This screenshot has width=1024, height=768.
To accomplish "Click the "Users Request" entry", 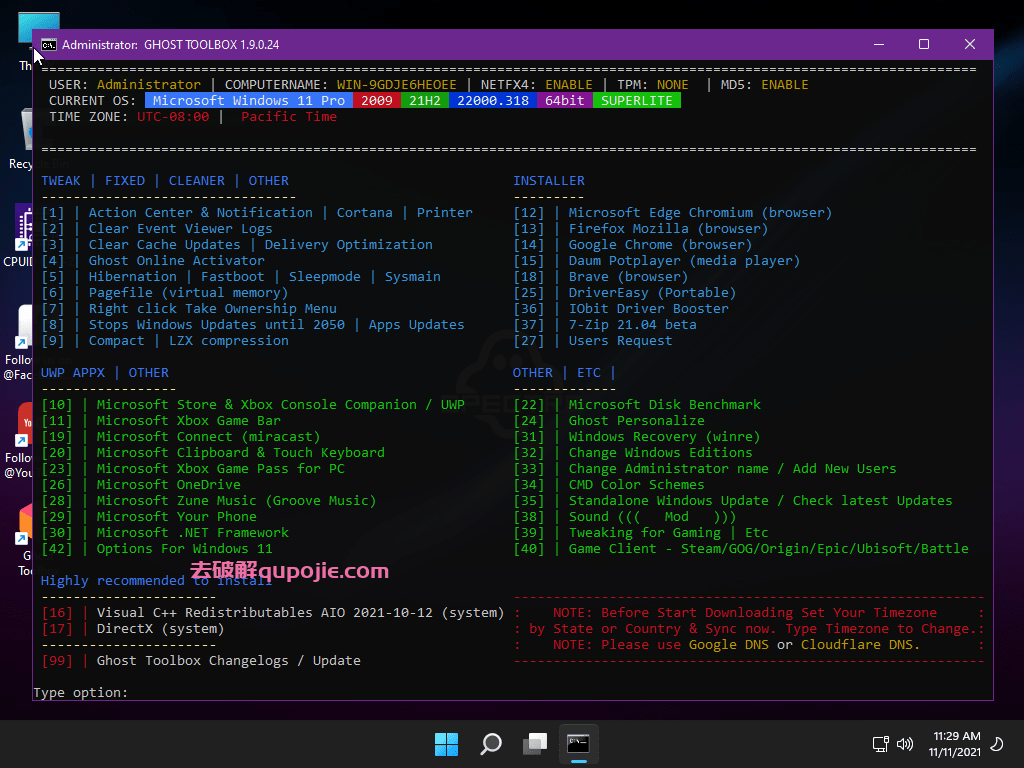I will point(620,341).
